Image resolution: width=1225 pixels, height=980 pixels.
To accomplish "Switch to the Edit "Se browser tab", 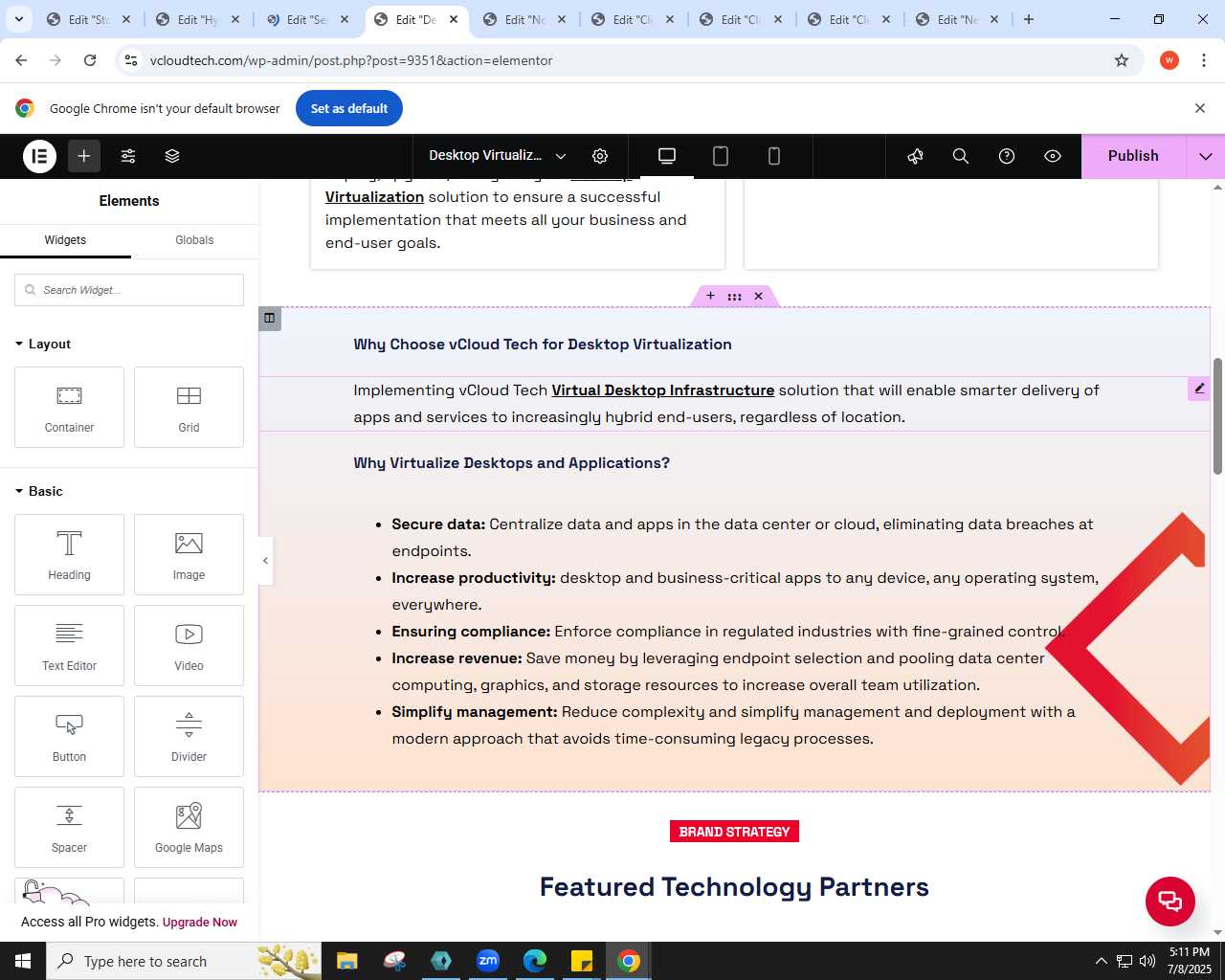I will (307, 19).
